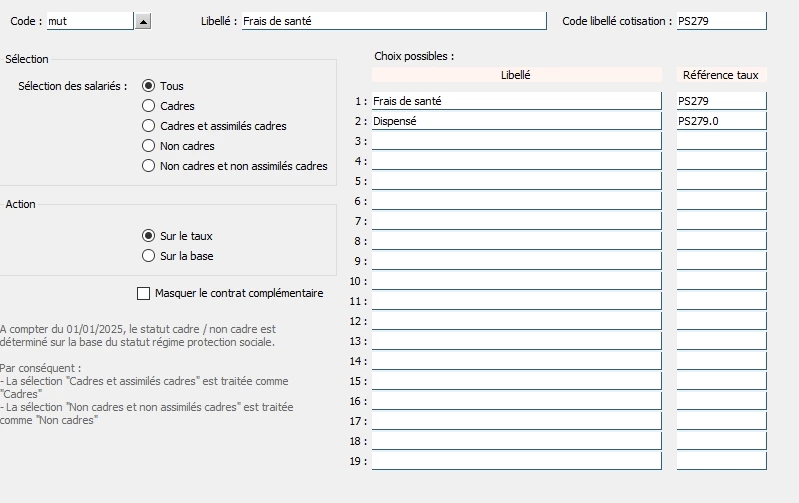
Task: Click the arrow button next to Code field
Action: (x=142, y=21)
